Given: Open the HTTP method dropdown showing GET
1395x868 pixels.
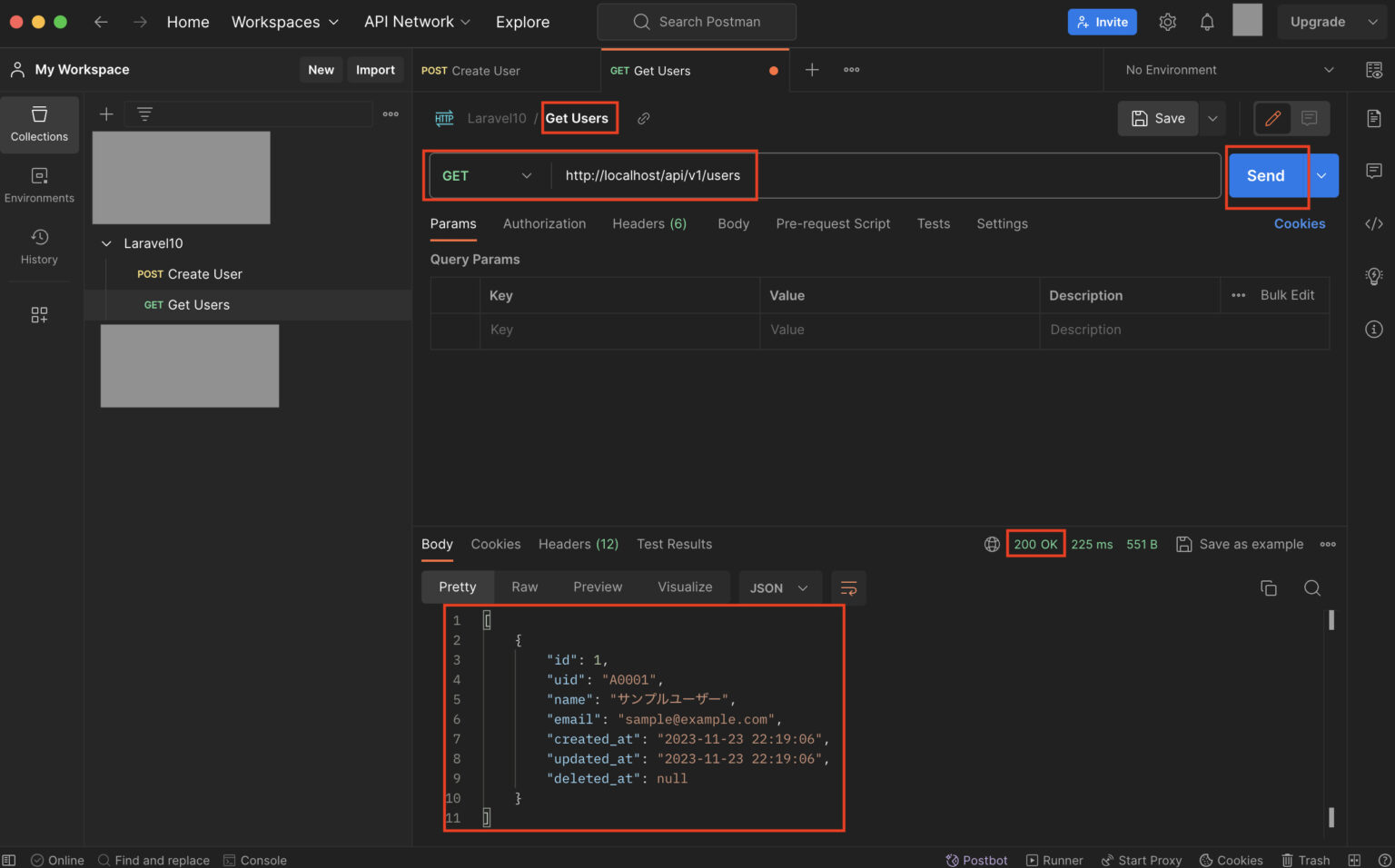Looking at the screenshot, I should pos(488,175).
